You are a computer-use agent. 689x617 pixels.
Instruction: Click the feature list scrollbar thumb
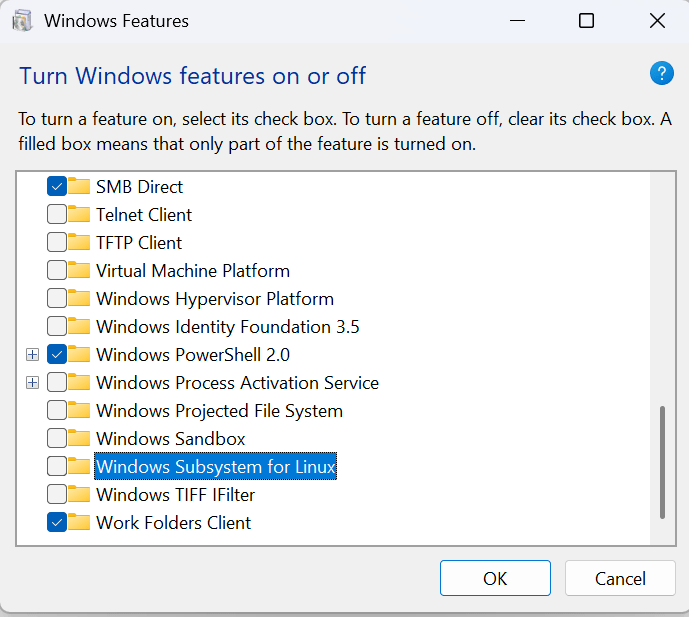pyautogui.click(x=662, y=462)
